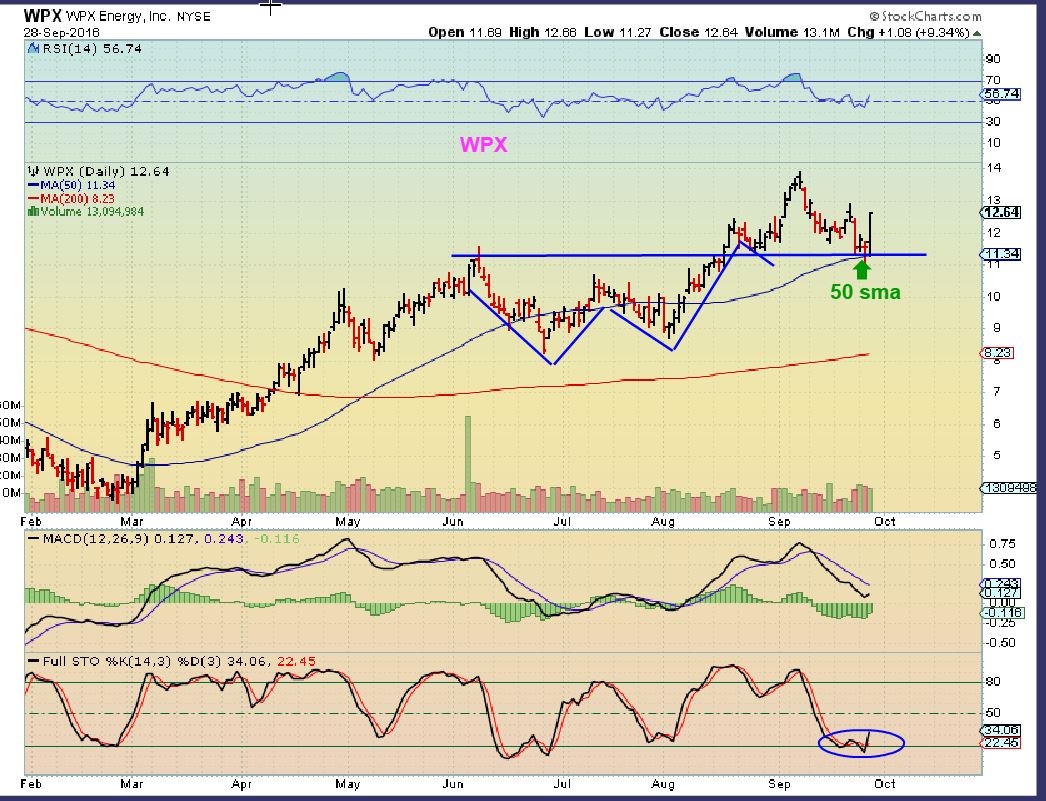Click the RSI(14) 56.74 legend label
Screen dimensions: 1046x801
point(91,49)
